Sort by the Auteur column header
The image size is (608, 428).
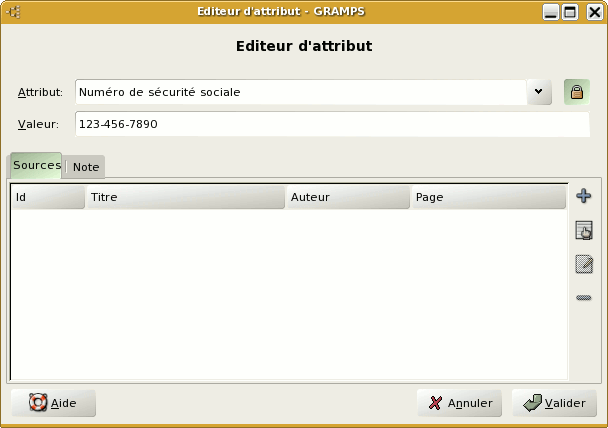pyautogui.click(x=347, y=197)
